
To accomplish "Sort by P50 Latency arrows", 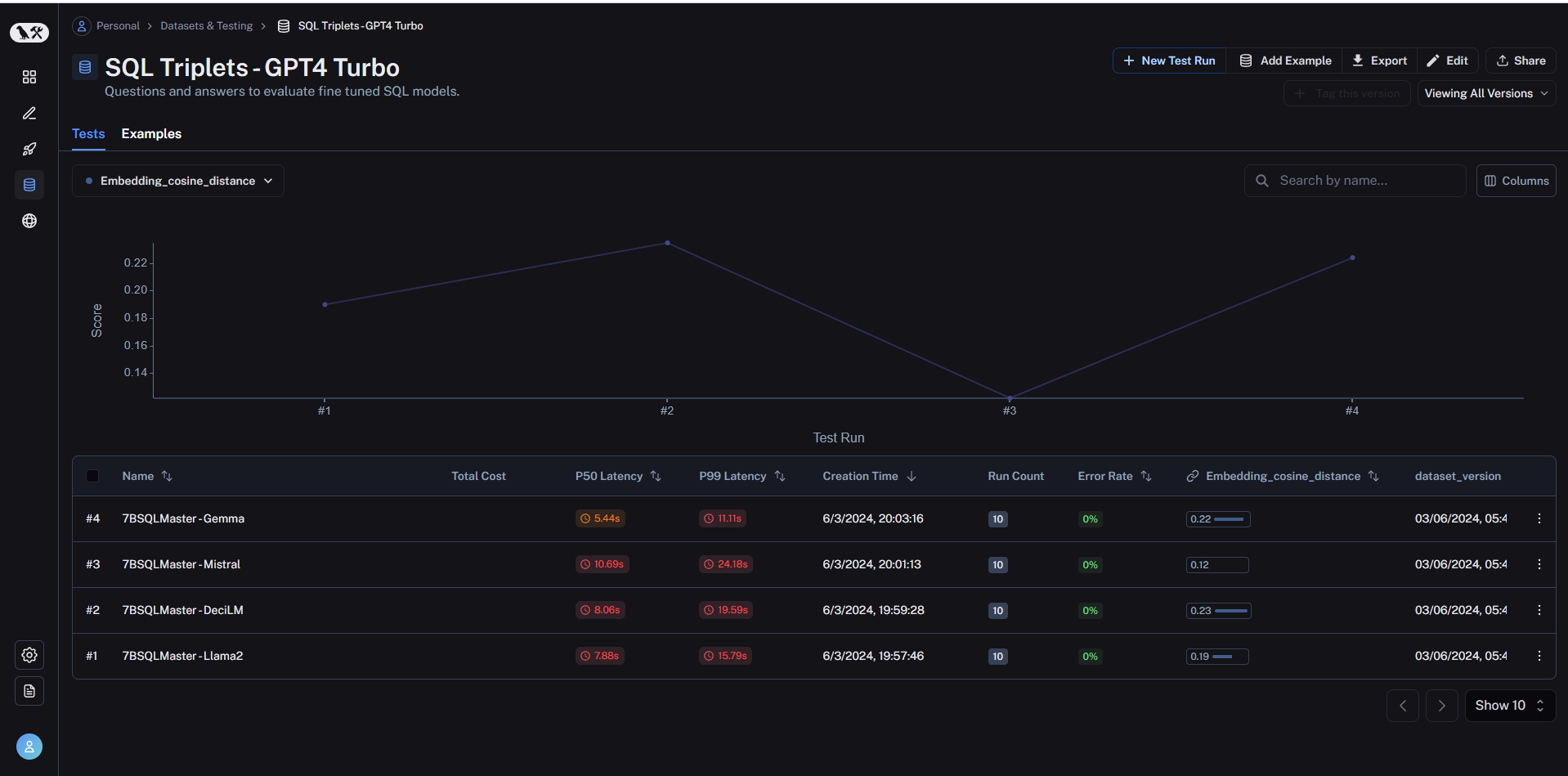I will click(x=656, y=476).
